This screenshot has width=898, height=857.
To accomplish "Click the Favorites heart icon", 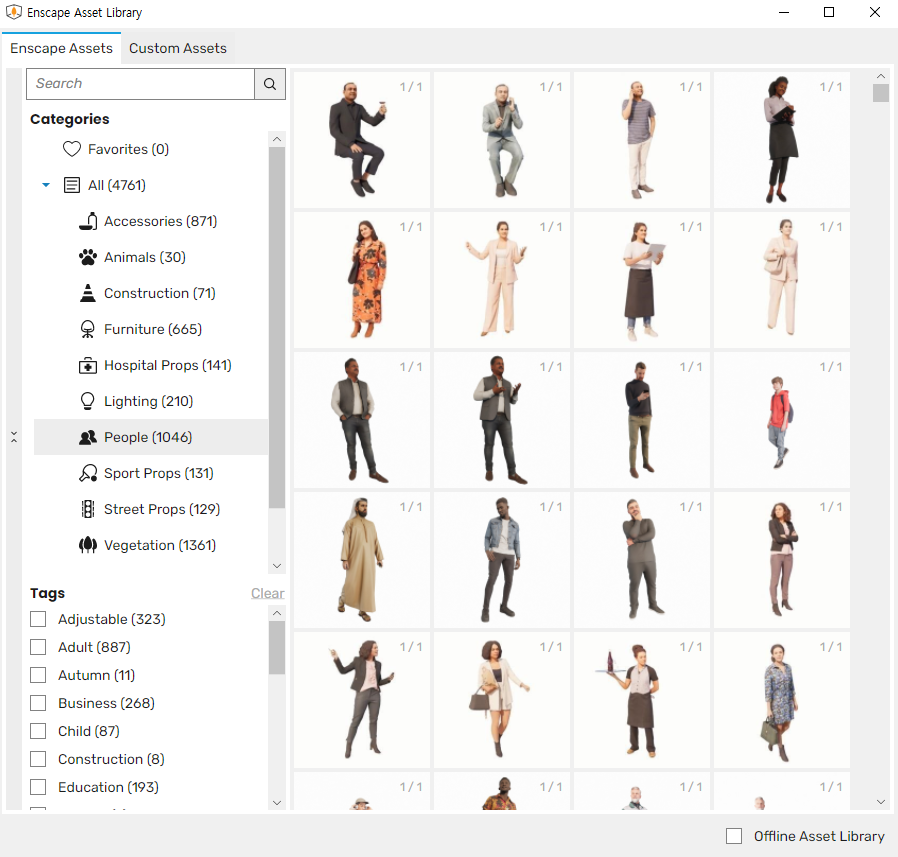I will coord(72,149).
